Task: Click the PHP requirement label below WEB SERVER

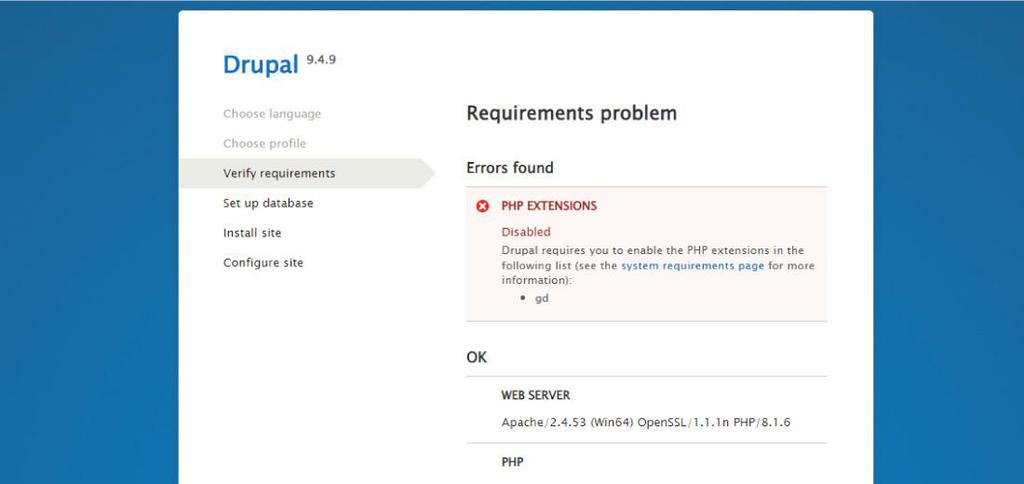Action: tap(512, 462)
